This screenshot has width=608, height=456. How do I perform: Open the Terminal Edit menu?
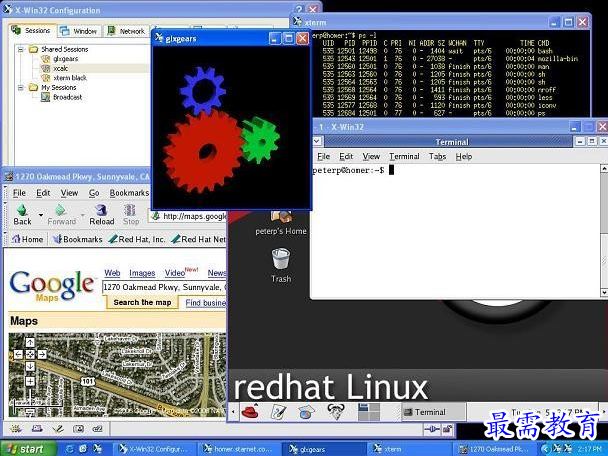click(346, 156)
